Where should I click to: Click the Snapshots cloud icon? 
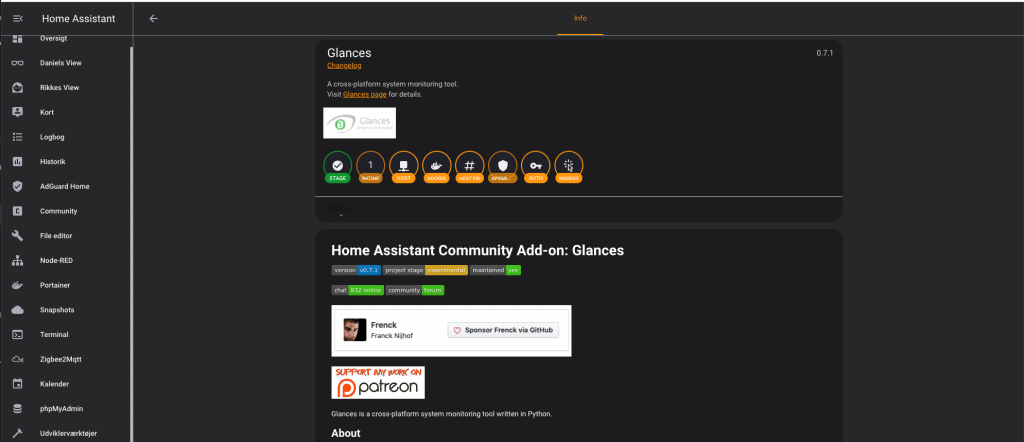tap(18, 309)
